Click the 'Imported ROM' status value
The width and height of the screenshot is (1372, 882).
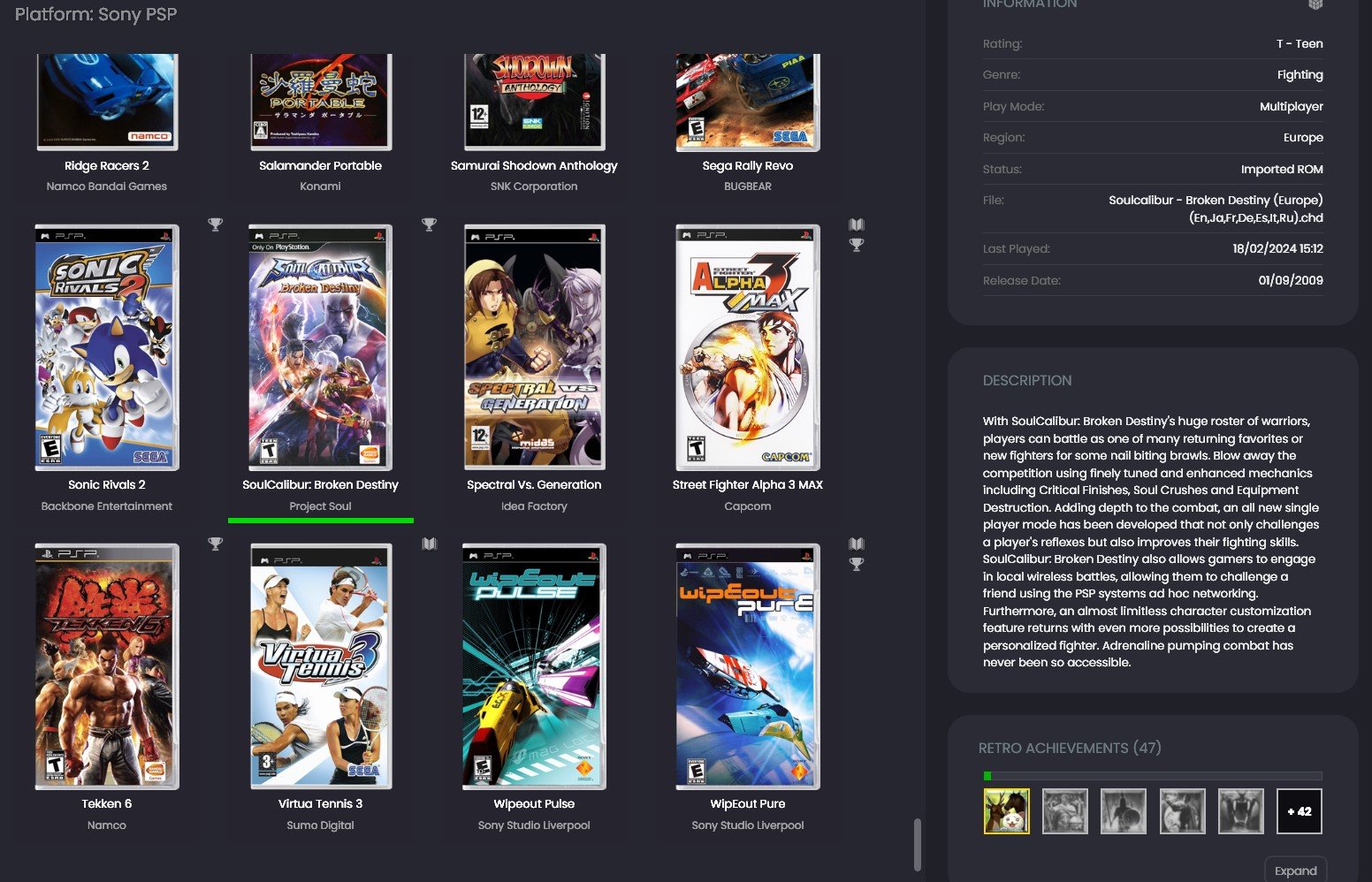1282,169
